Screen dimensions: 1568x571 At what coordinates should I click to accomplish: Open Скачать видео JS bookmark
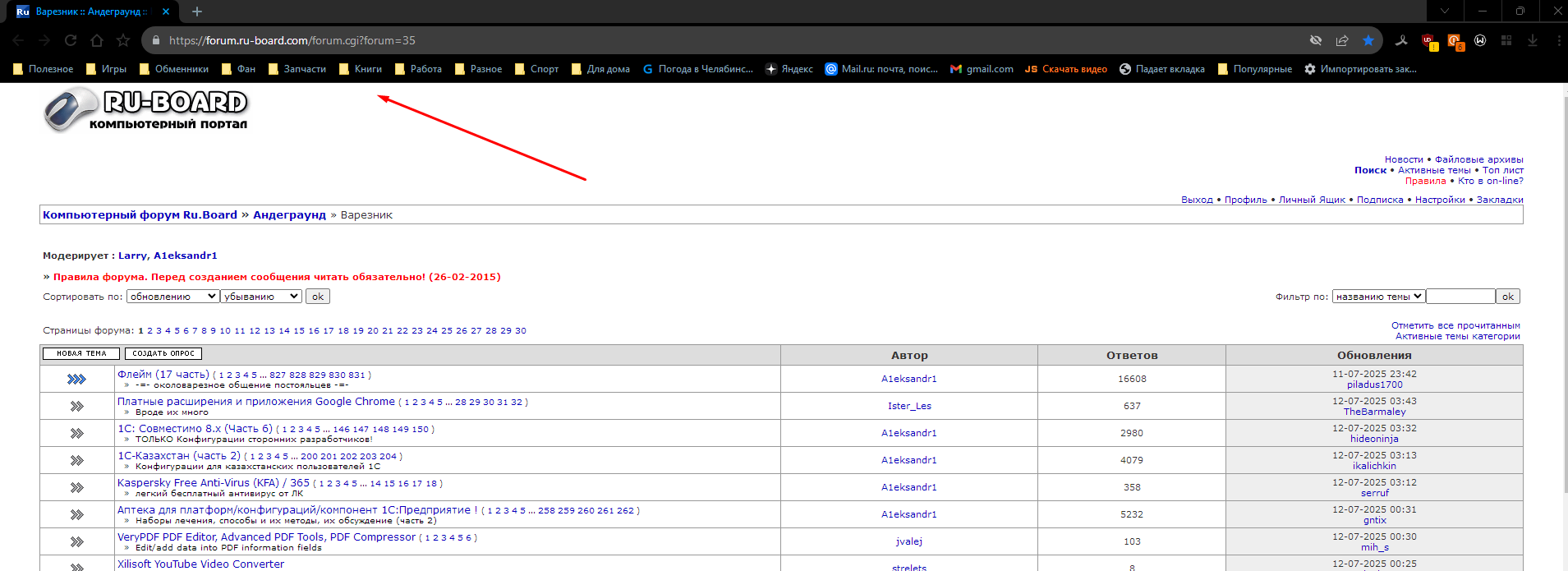[1066, 69]
